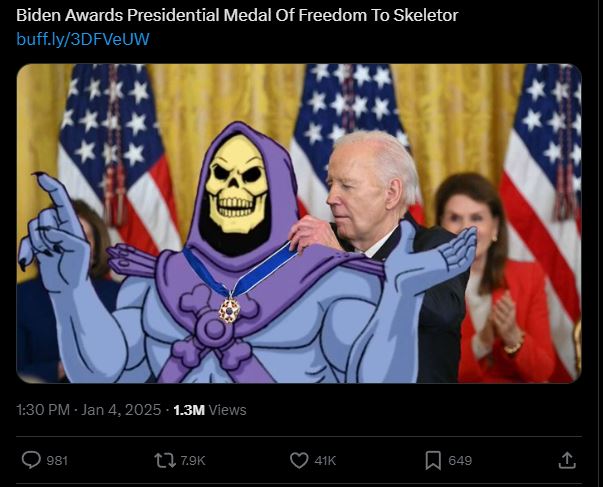Click the share upload icon
The width and height of the screenshot is (603, 487).
click(567, 460)
